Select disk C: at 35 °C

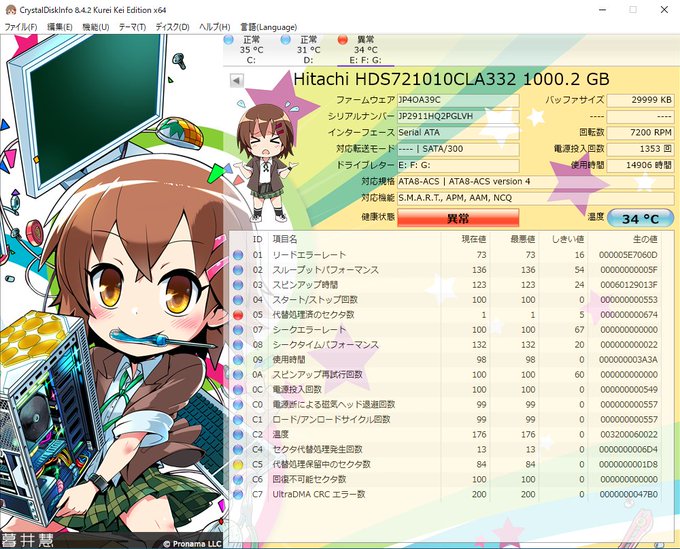pyautogui.click(x=251, y=50)
